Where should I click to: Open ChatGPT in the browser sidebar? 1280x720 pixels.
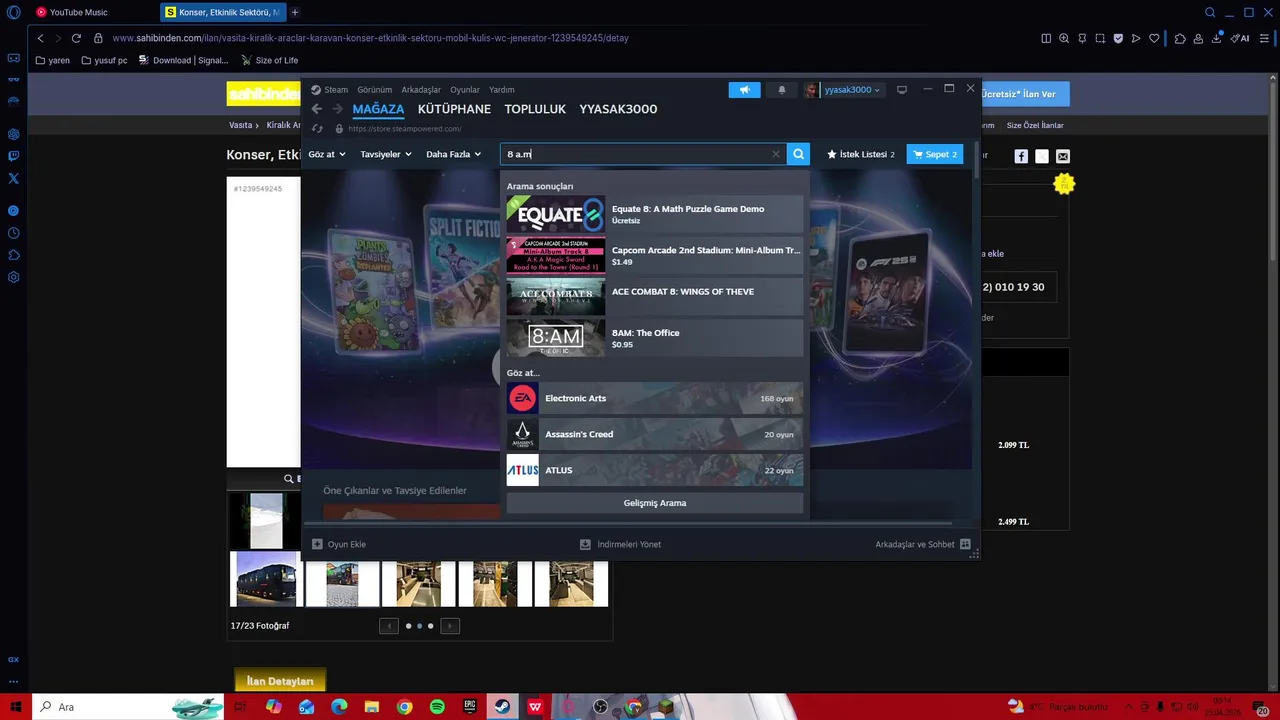pyautogui.click(x=13, y=134)
